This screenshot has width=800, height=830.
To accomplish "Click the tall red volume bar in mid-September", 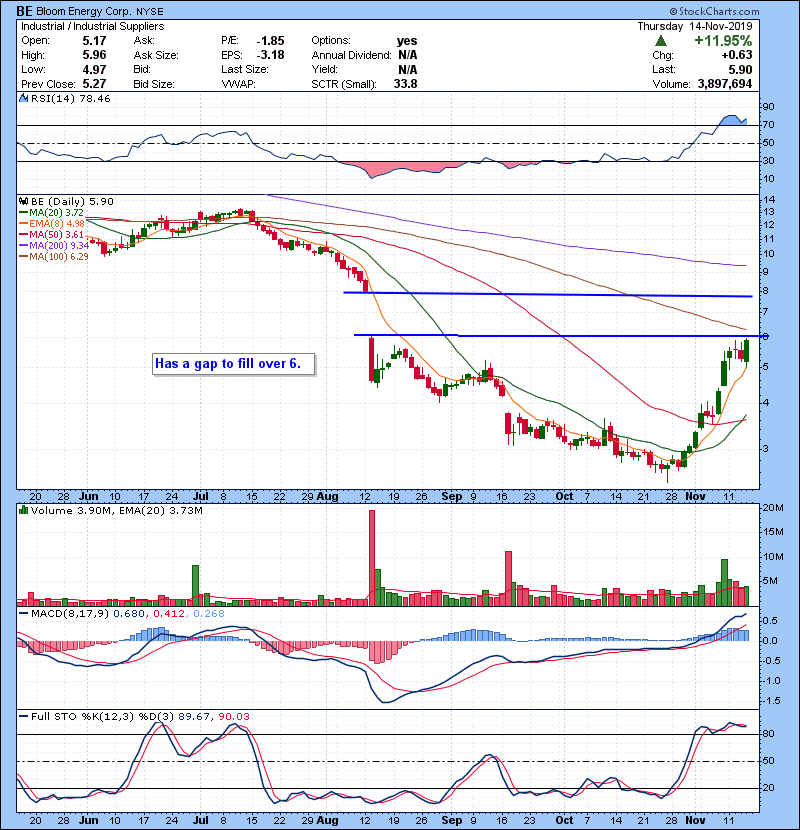I will (508, 579).
